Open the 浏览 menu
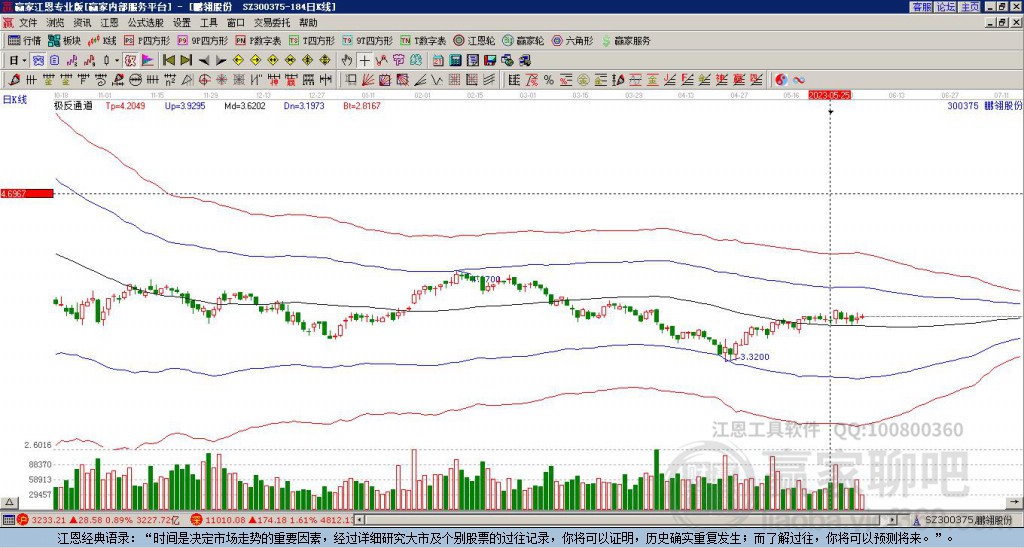1024x548 pixels. [55, 23]
